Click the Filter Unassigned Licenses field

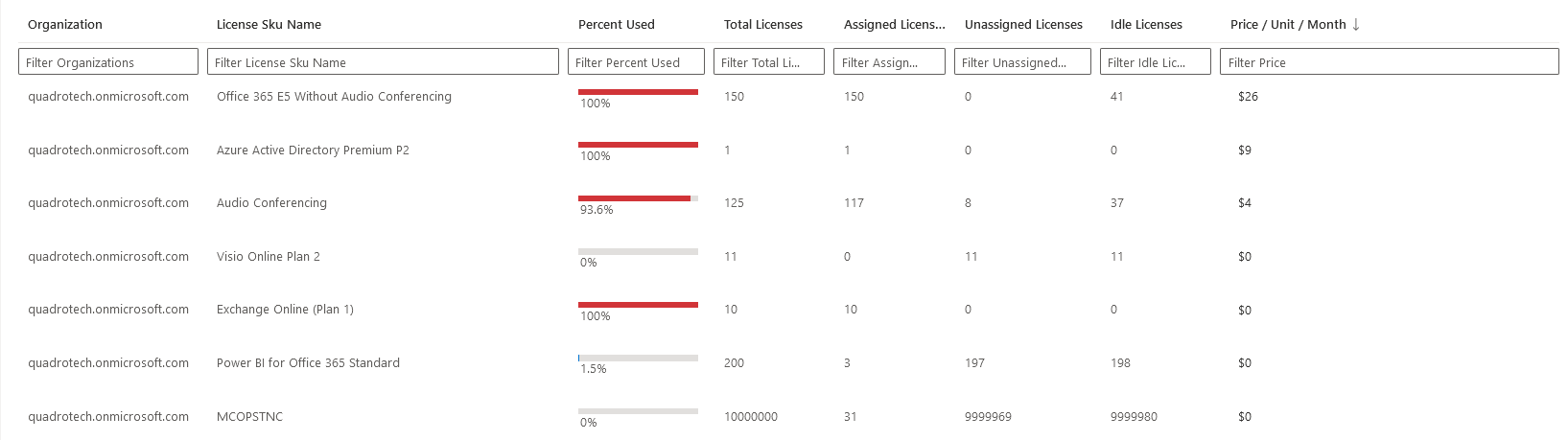pos(1022,62)
